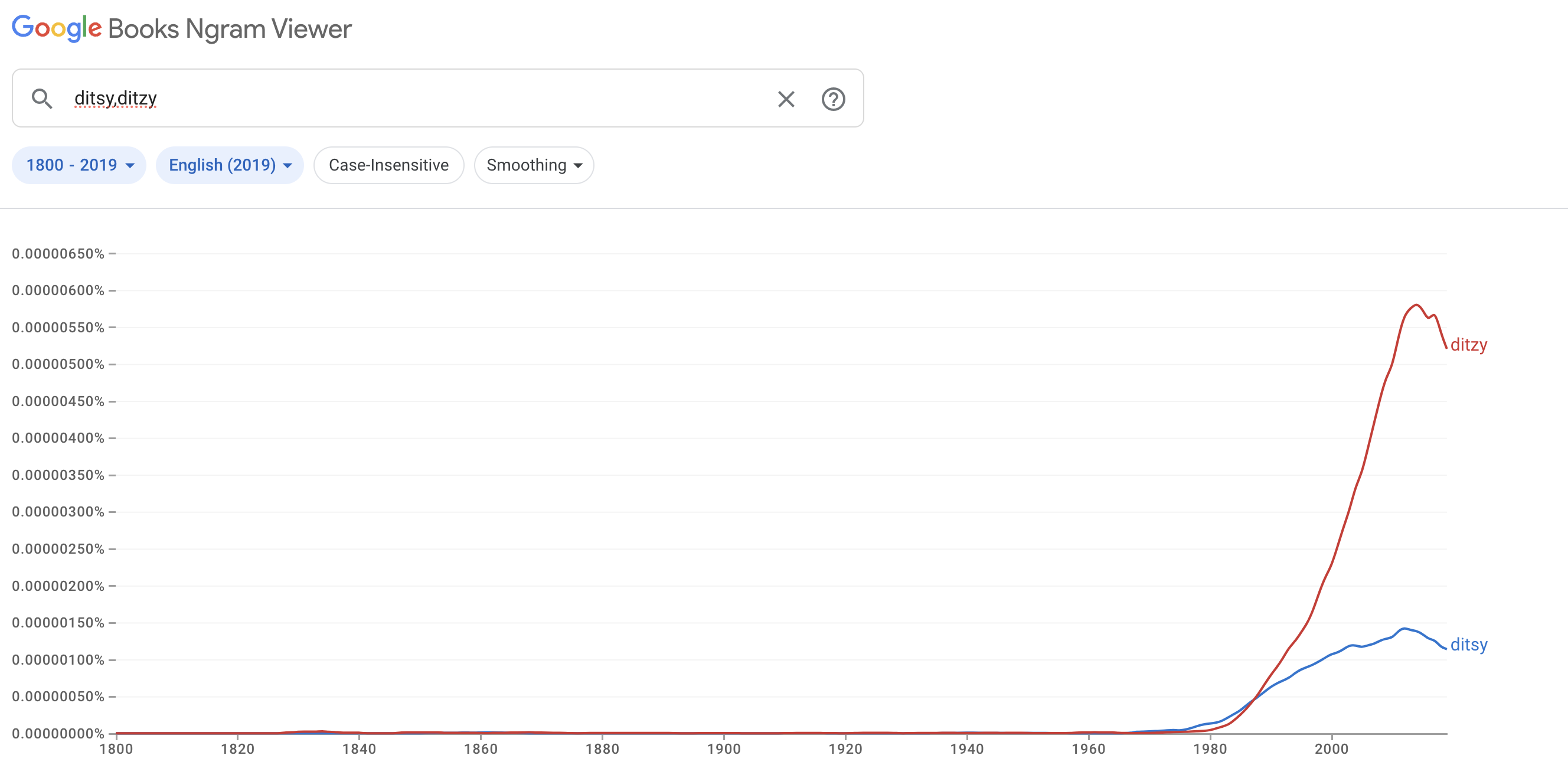Viewport: 1568px width, 765px height.
Task: Expand the English (2019) corpus dropdown
Action: 230,165
